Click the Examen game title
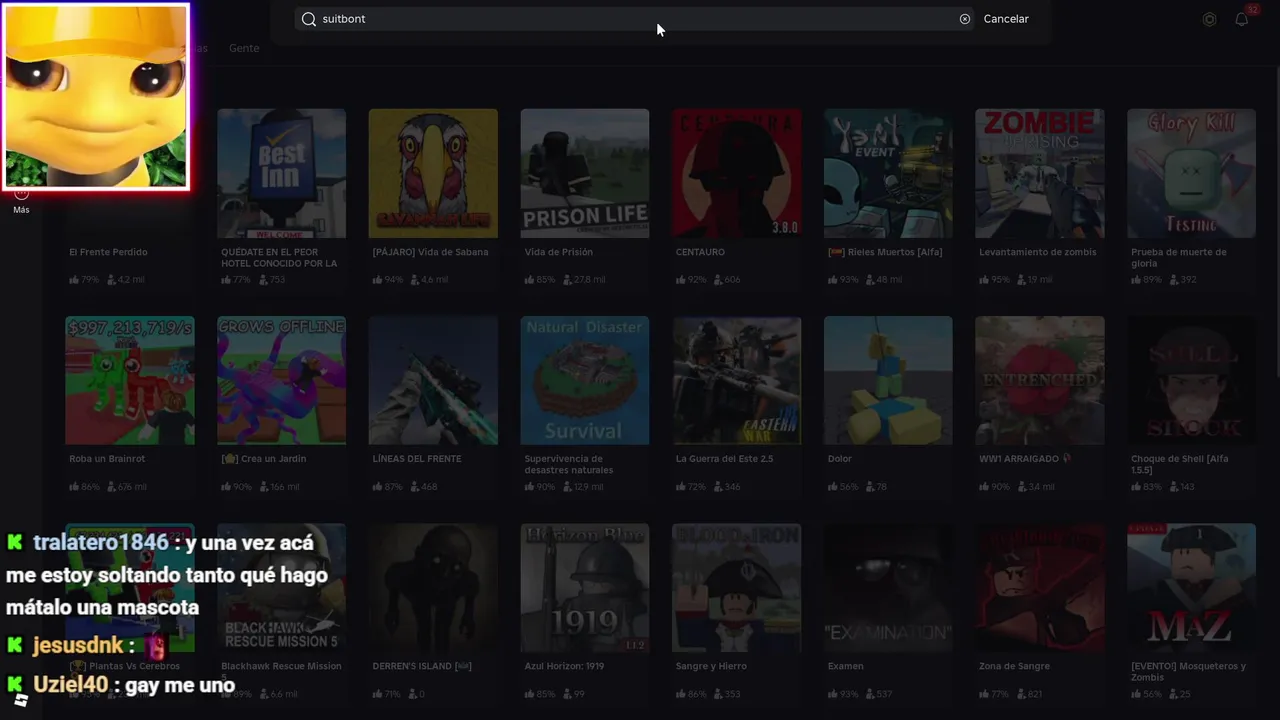 846,666
